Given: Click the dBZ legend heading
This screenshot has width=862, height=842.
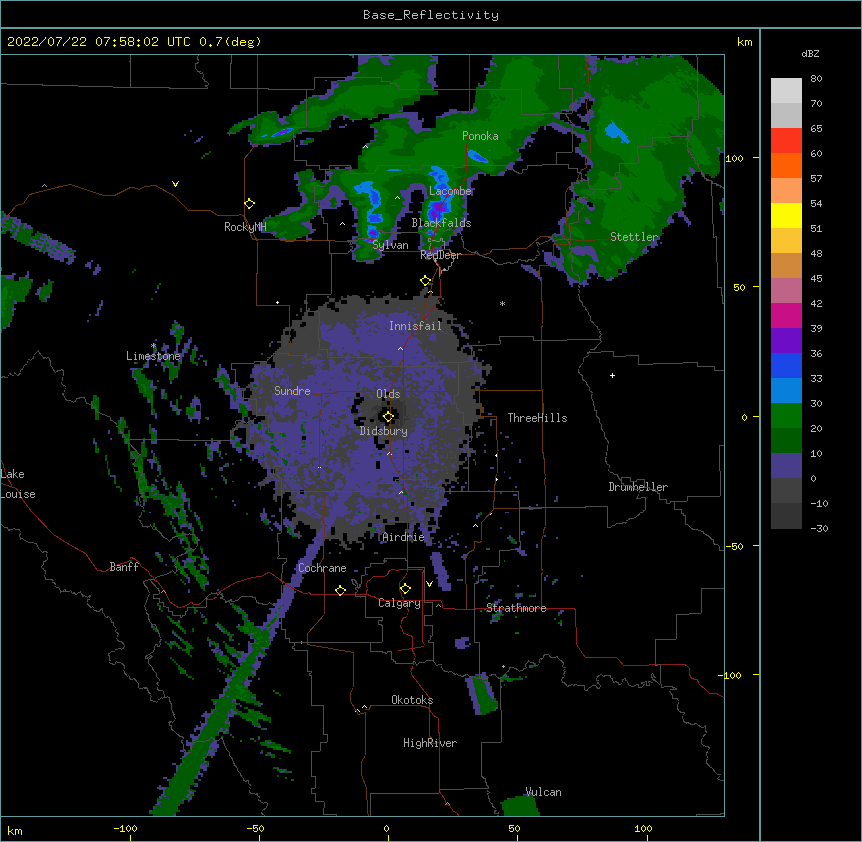Looking at the screenshot, I should 810,54.
